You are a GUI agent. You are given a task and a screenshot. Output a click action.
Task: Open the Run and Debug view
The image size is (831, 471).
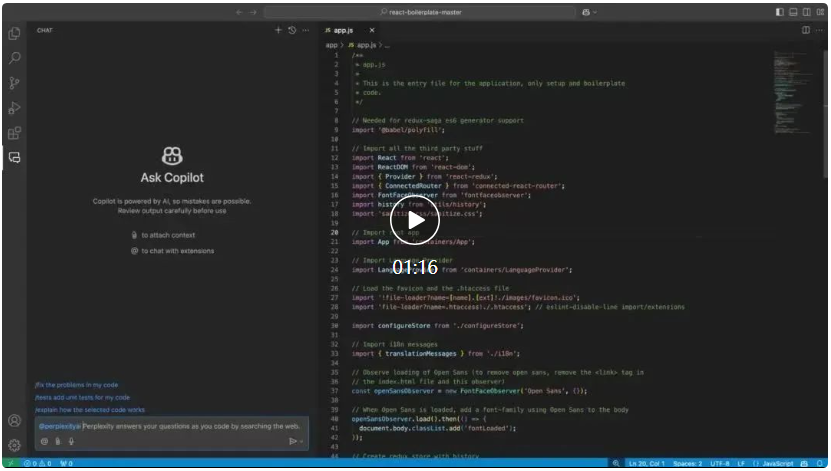click(x=14, y=108)
